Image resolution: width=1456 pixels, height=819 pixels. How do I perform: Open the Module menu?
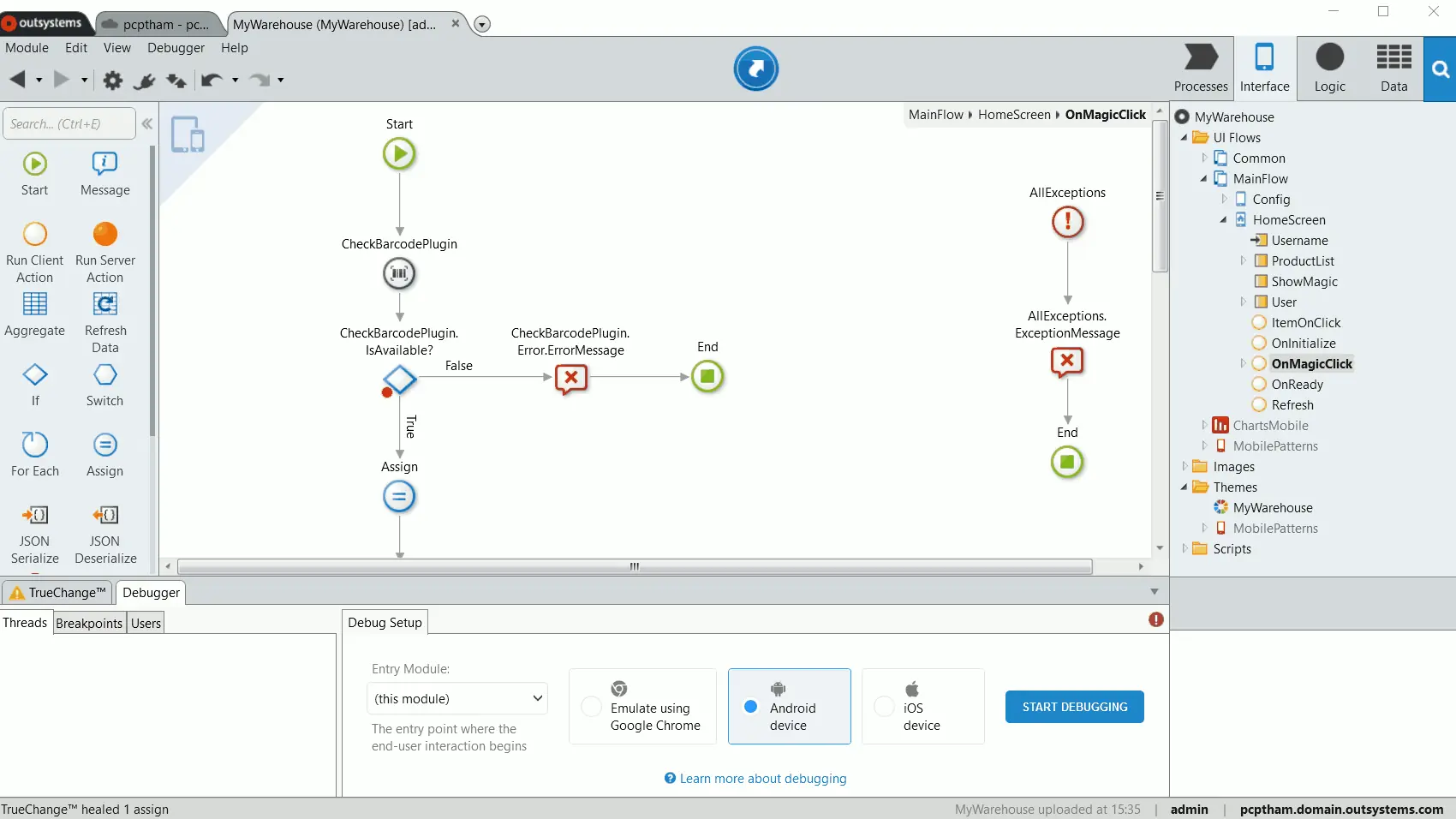[27, 48]
